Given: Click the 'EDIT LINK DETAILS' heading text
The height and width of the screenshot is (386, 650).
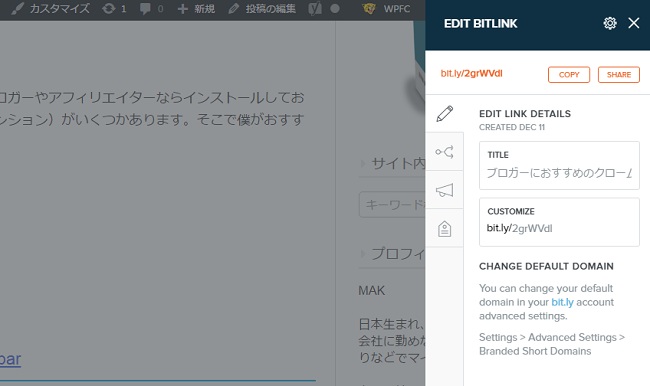Looking at the screenshot, I should (x=525, y=114).
